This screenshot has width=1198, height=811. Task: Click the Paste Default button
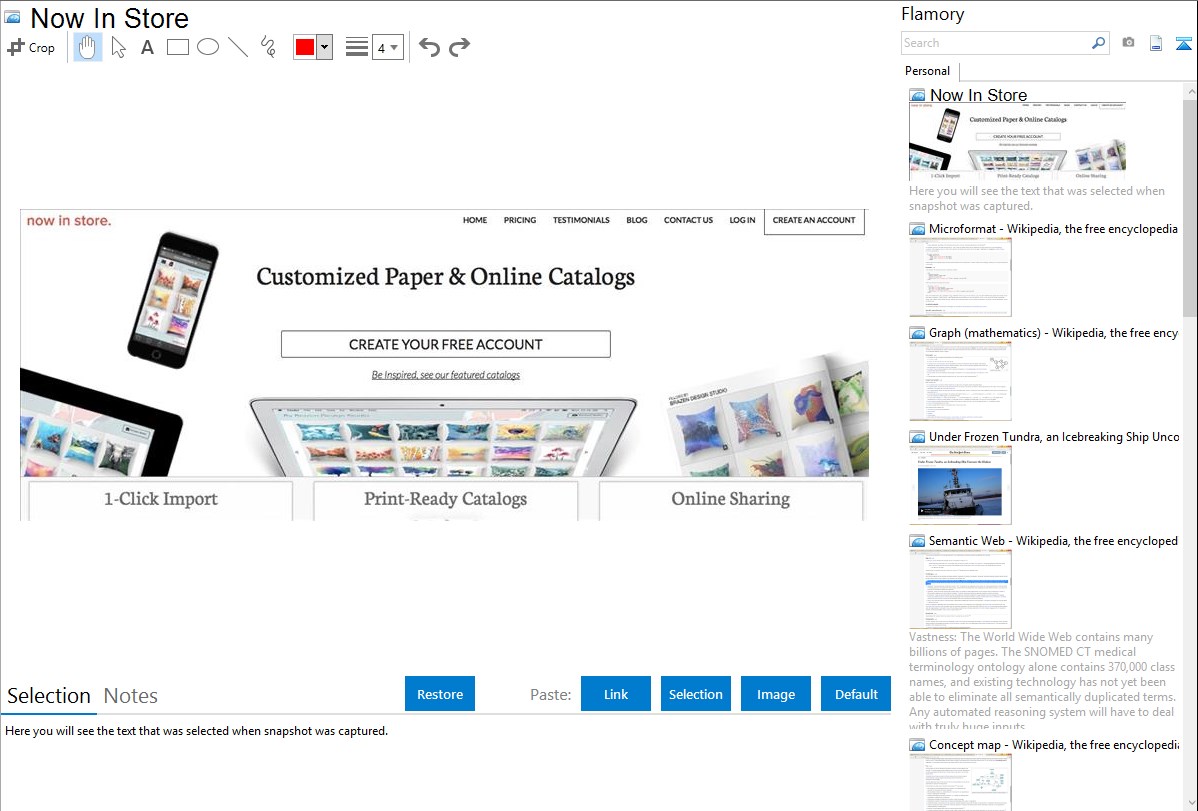(x=856, y=694)
